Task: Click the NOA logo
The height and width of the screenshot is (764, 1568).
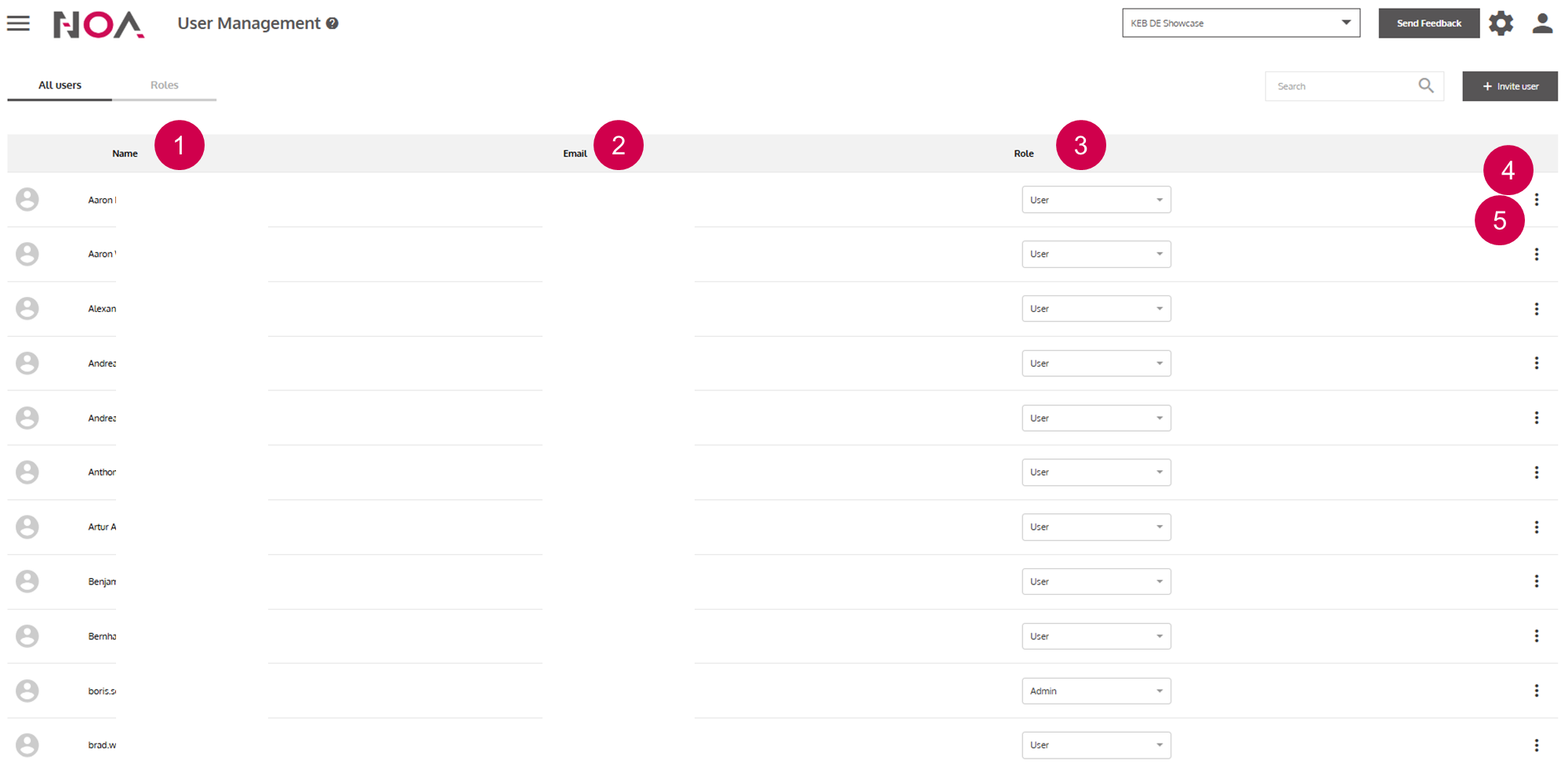Action: 98,24
